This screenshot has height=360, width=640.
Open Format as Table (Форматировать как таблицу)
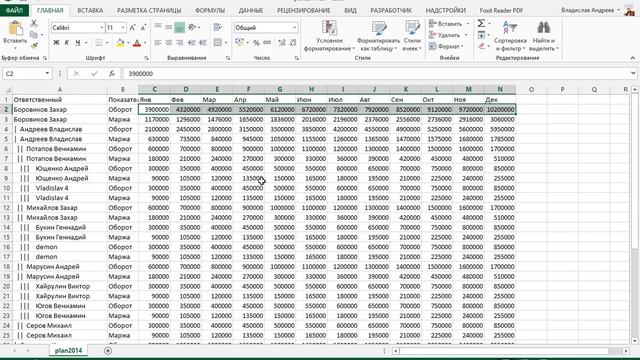click(x=378, y=36)
